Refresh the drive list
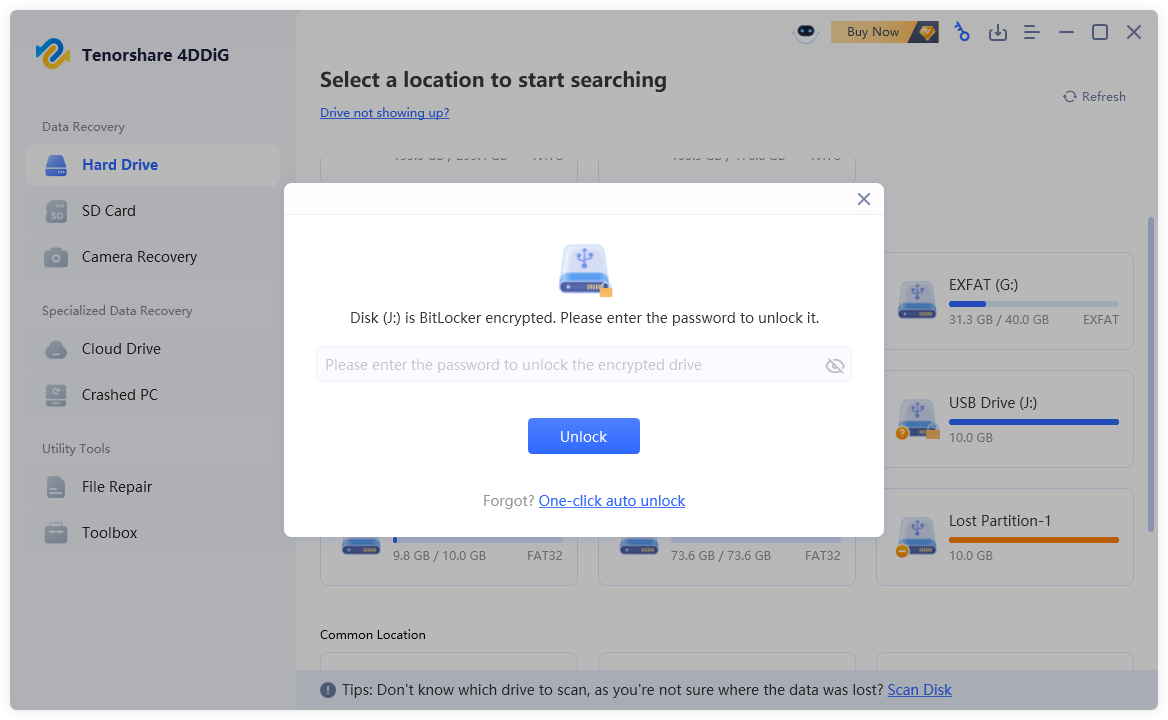Viewport: 1168px width, 720px height. [x=1094, y=97]
